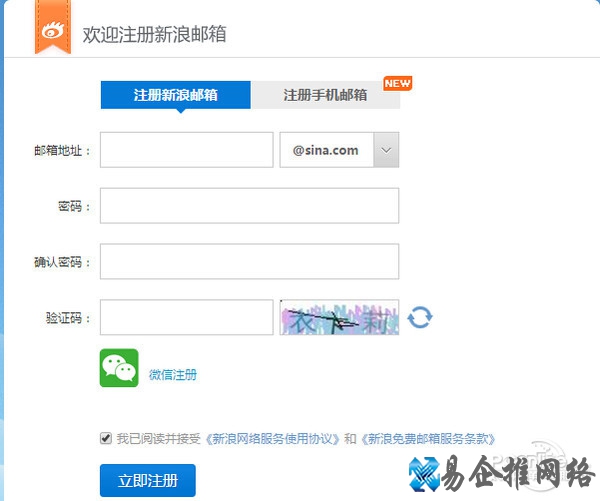The image size is (600, 501).
Task: Focus the 密码 password field
Action: click(x=249, y=206)
